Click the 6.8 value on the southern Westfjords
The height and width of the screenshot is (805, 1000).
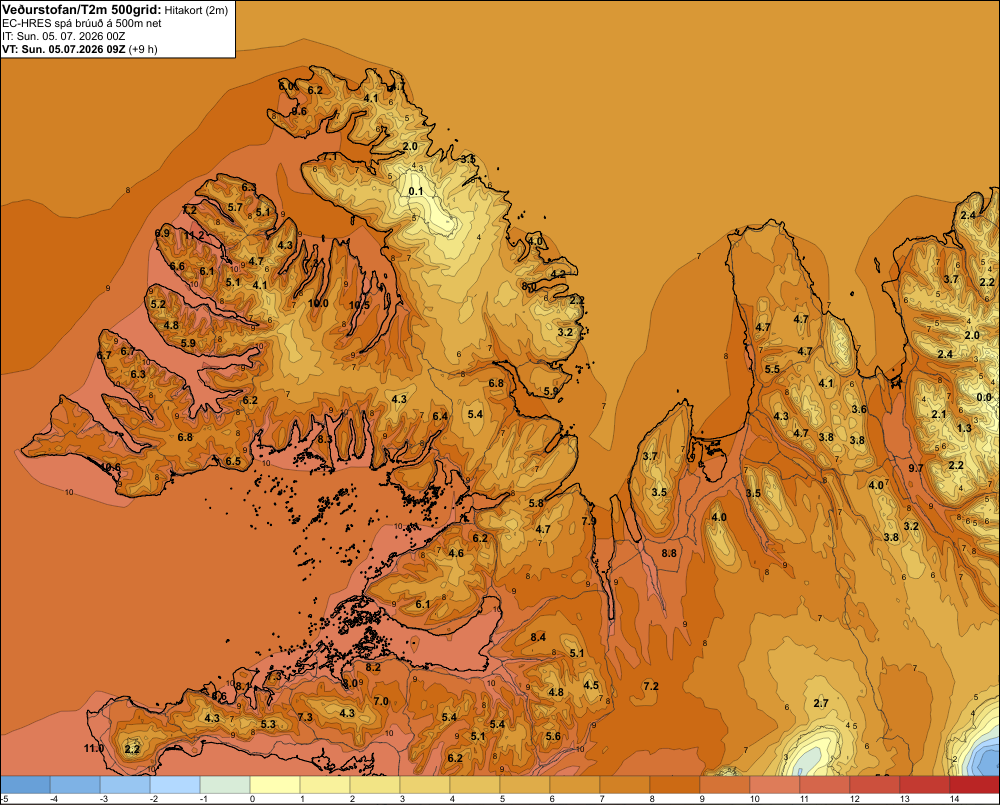tap(186, 438)
